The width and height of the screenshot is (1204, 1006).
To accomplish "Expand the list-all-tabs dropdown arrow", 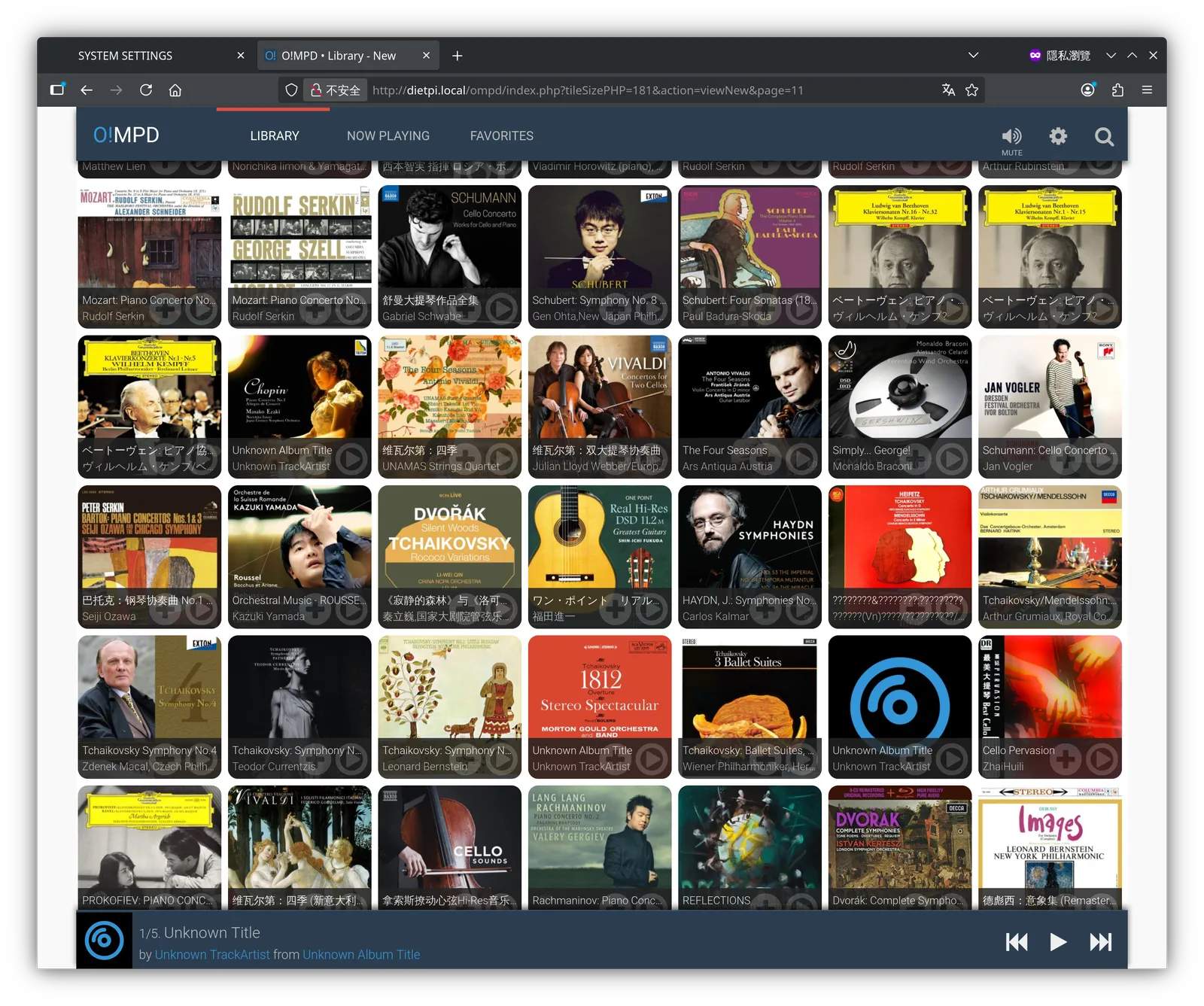I will tap(973, 55).
